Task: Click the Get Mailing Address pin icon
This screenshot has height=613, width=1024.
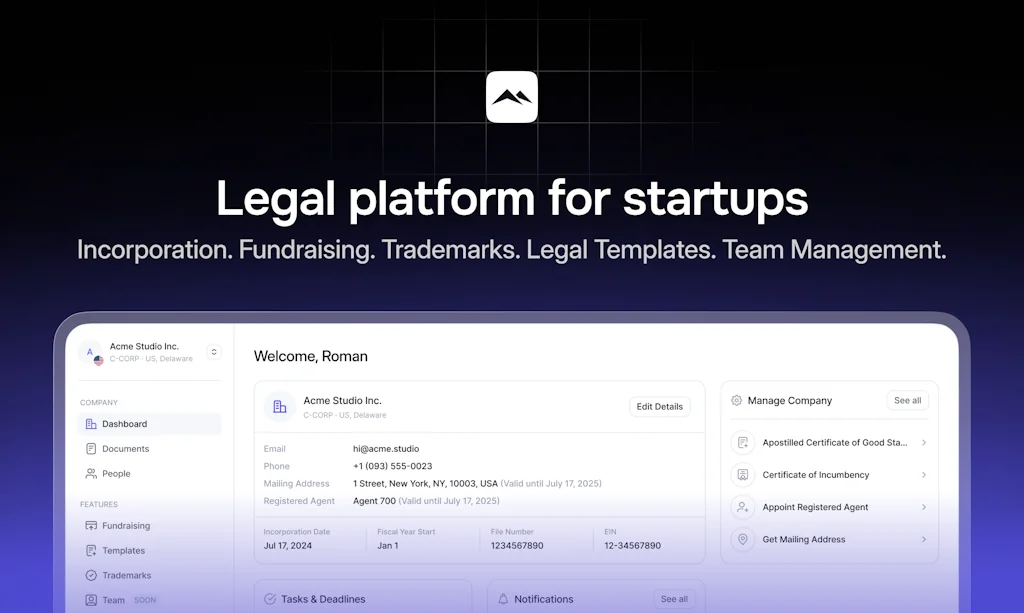Action: click(743, 539)
